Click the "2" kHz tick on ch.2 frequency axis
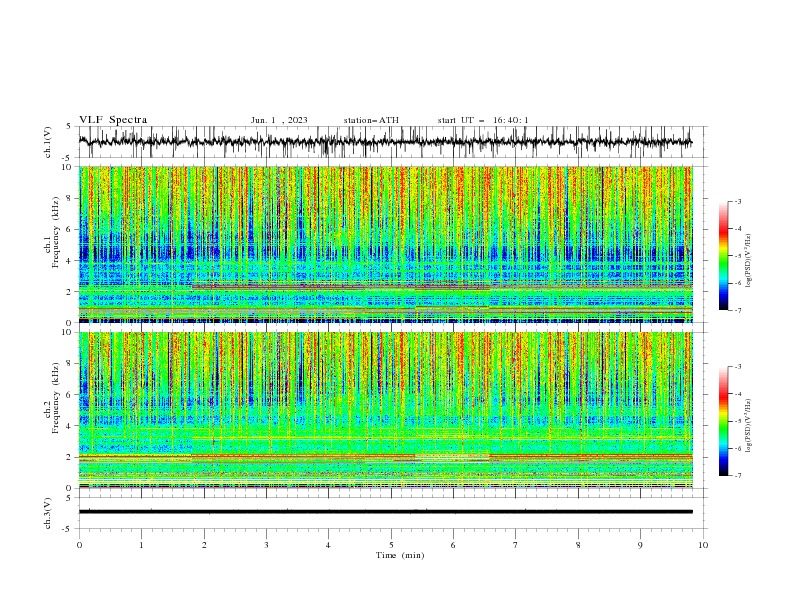 69,457
